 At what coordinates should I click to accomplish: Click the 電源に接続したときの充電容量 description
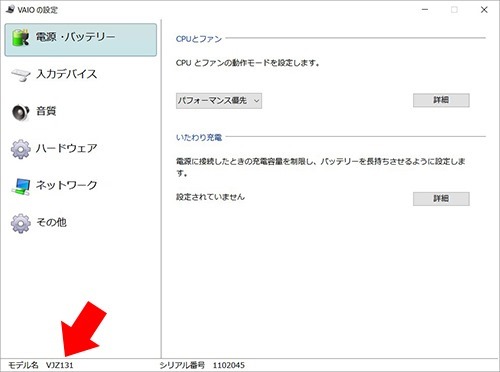click(x=320, y=167)
